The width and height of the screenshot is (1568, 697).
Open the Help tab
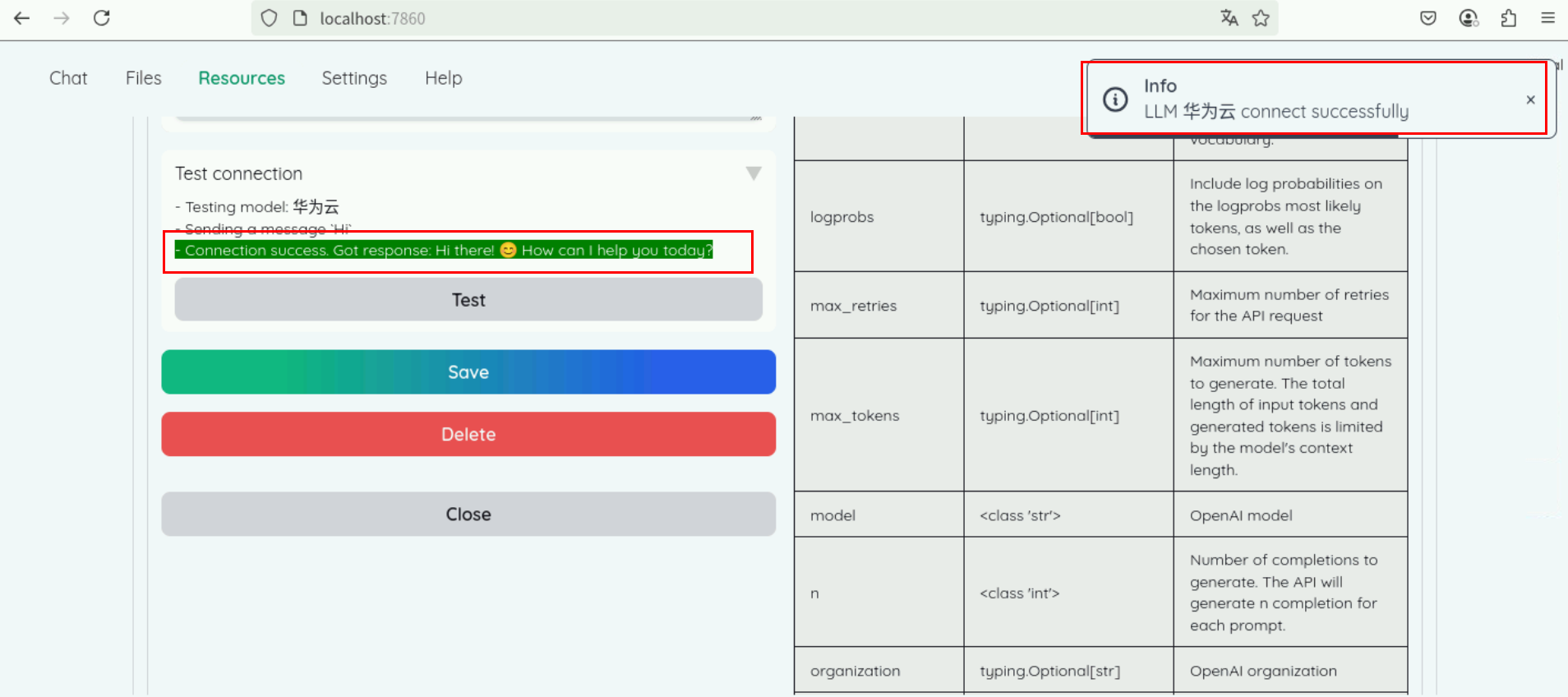pyautogui.click(x=444, y=78)
